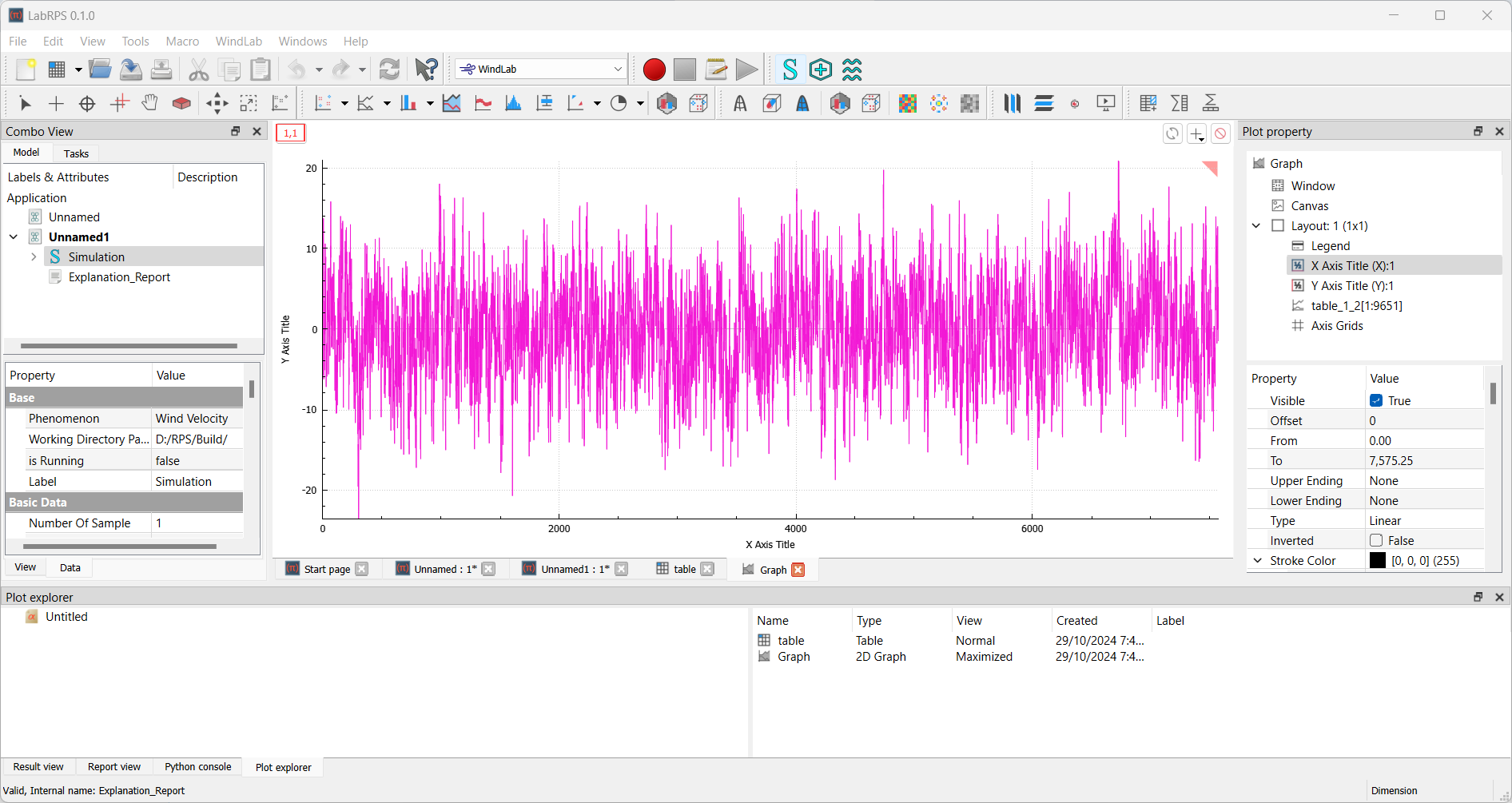Add a 3D bar plot
The width and height of the screenshot is (1512, 803).
click(667, 103)
